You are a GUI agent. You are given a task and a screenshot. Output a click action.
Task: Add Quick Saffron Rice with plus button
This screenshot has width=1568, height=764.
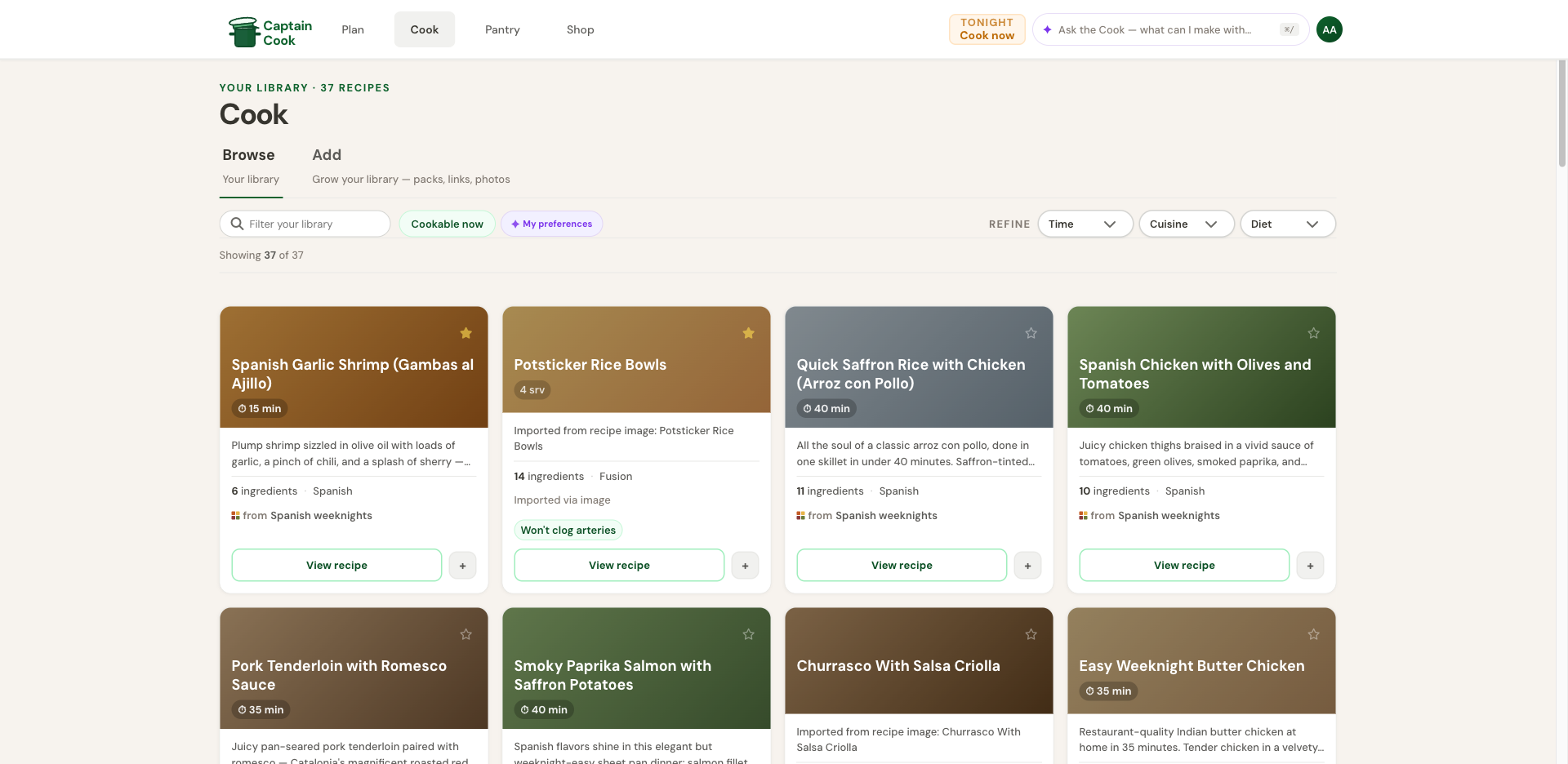[x=1027, y=566]
